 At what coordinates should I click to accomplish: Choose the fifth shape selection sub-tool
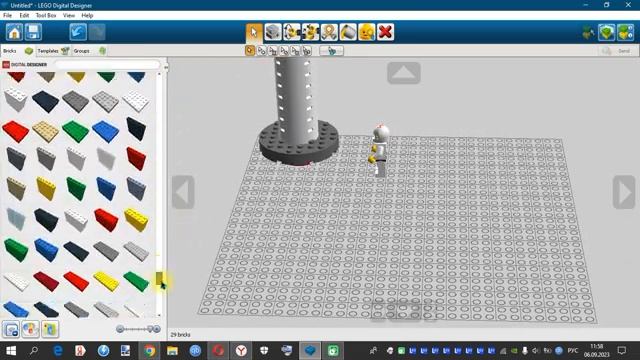[295, 51]
